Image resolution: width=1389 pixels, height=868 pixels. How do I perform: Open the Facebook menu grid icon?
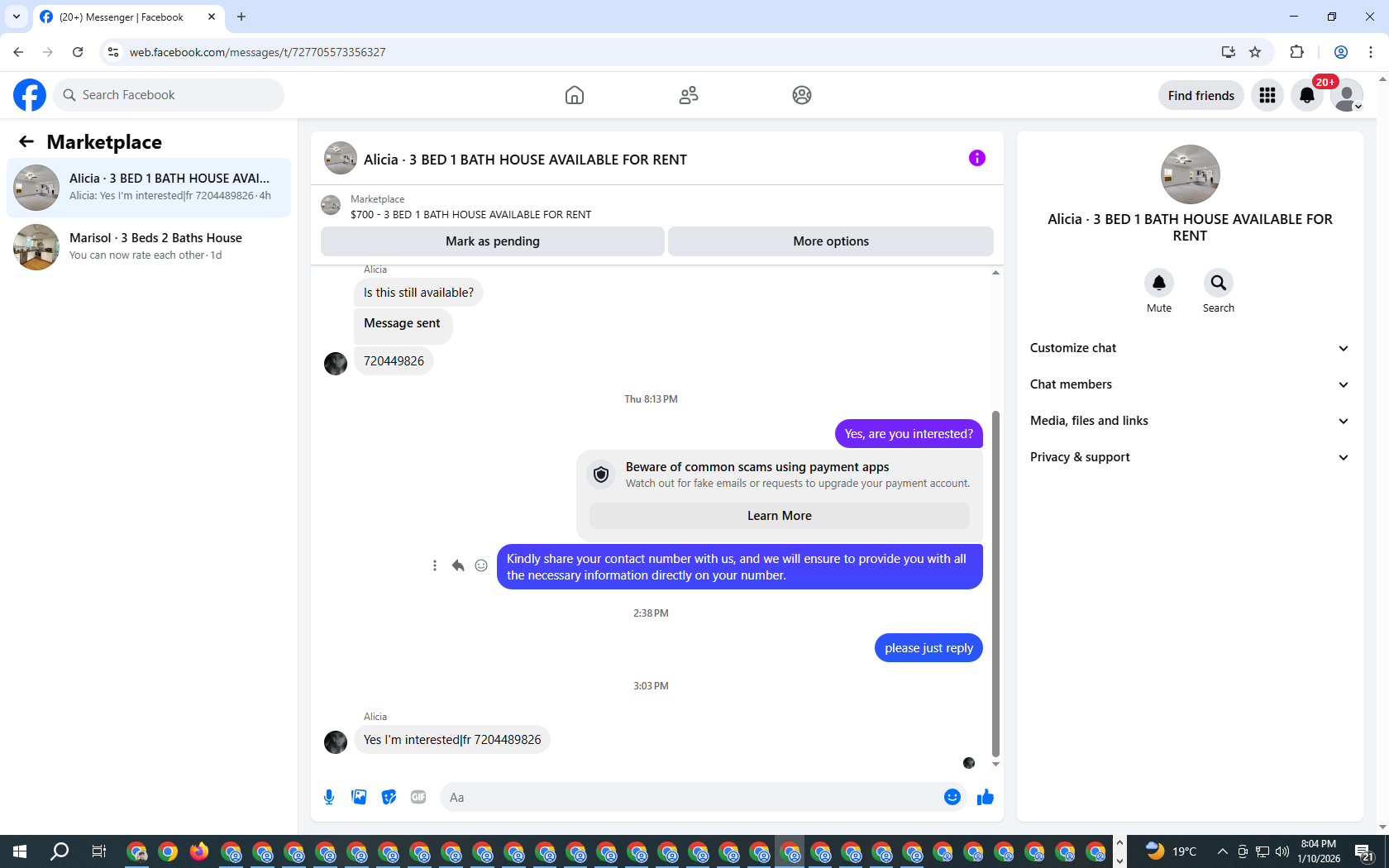coord(1267,95)
